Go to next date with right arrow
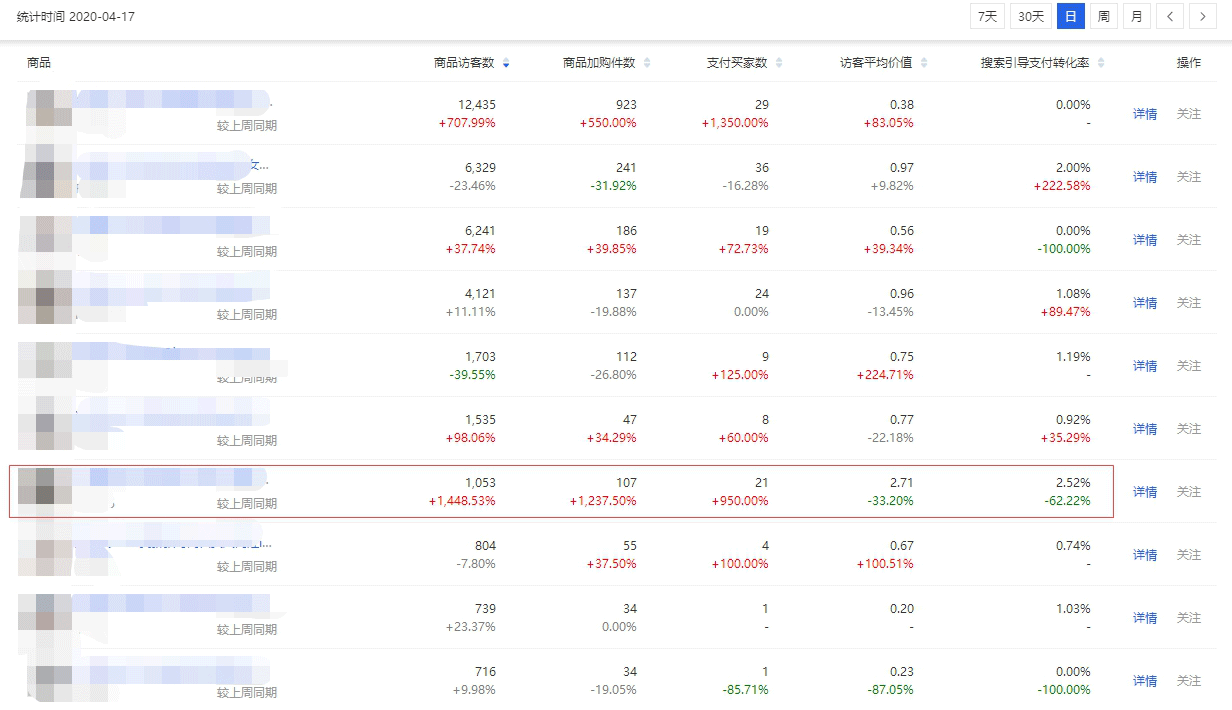1232x710 pixels. (1202, 16)
